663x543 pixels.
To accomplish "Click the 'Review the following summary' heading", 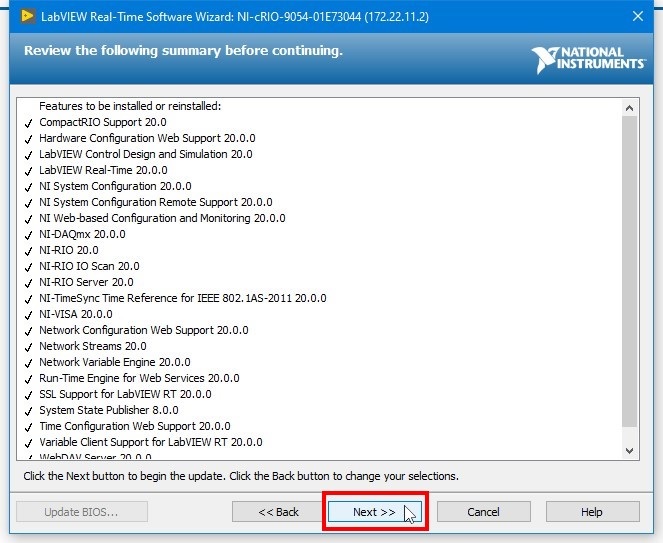I will 183,51.
